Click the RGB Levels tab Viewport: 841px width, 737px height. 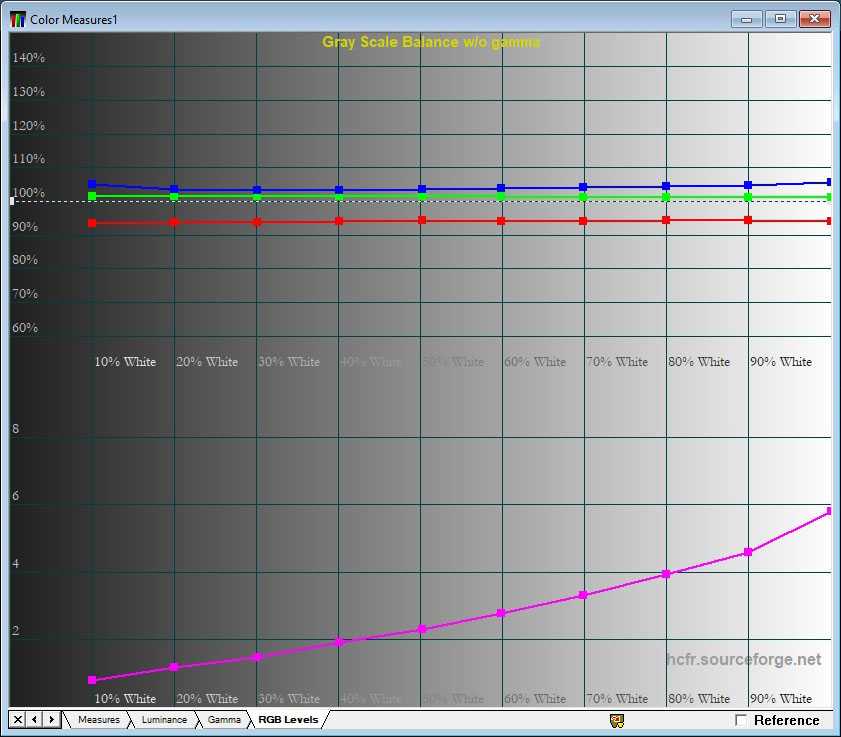(288, 720)
